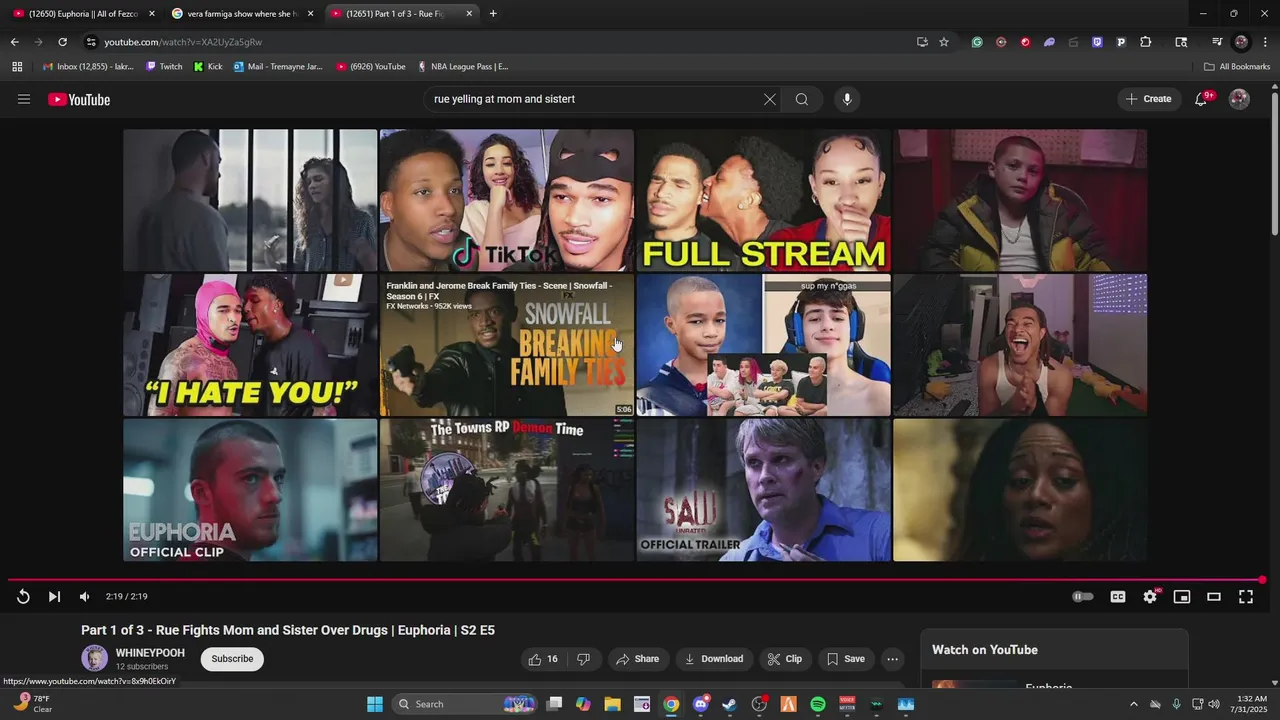Open the TikTok suggested video thumbnail
This screenshot has height=720, width=1280.
[x=507, y=200]
